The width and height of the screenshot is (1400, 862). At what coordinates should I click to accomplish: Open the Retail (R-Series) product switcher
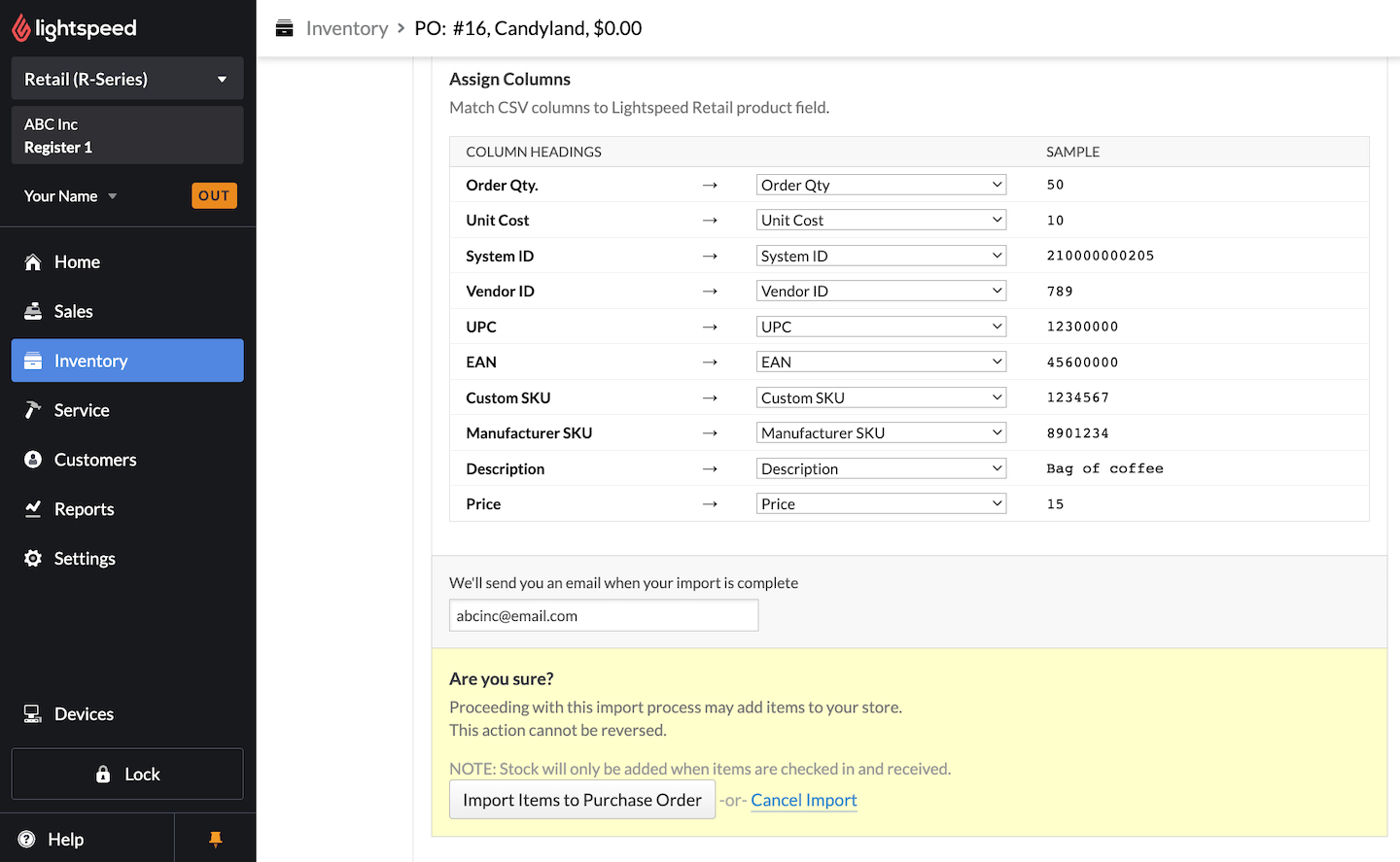pyautogui.click(x=127, y=80)
